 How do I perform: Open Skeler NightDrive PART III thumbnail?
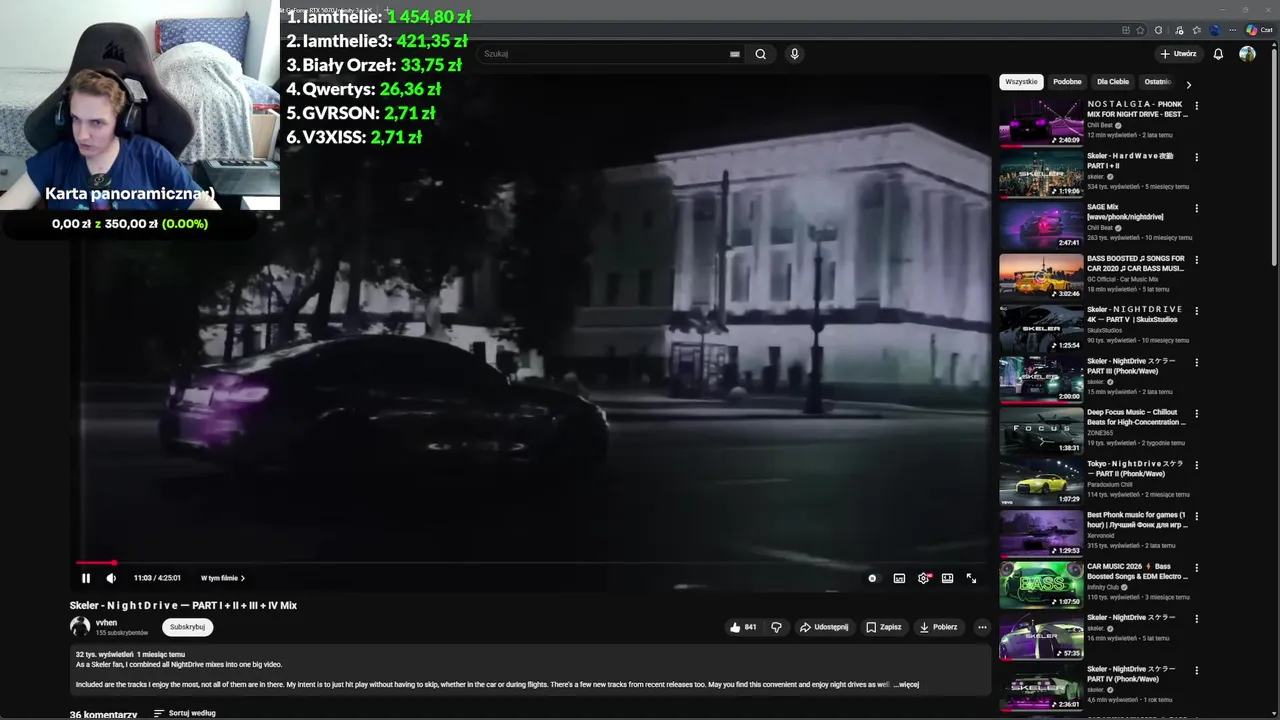(x=1041, y=379)
